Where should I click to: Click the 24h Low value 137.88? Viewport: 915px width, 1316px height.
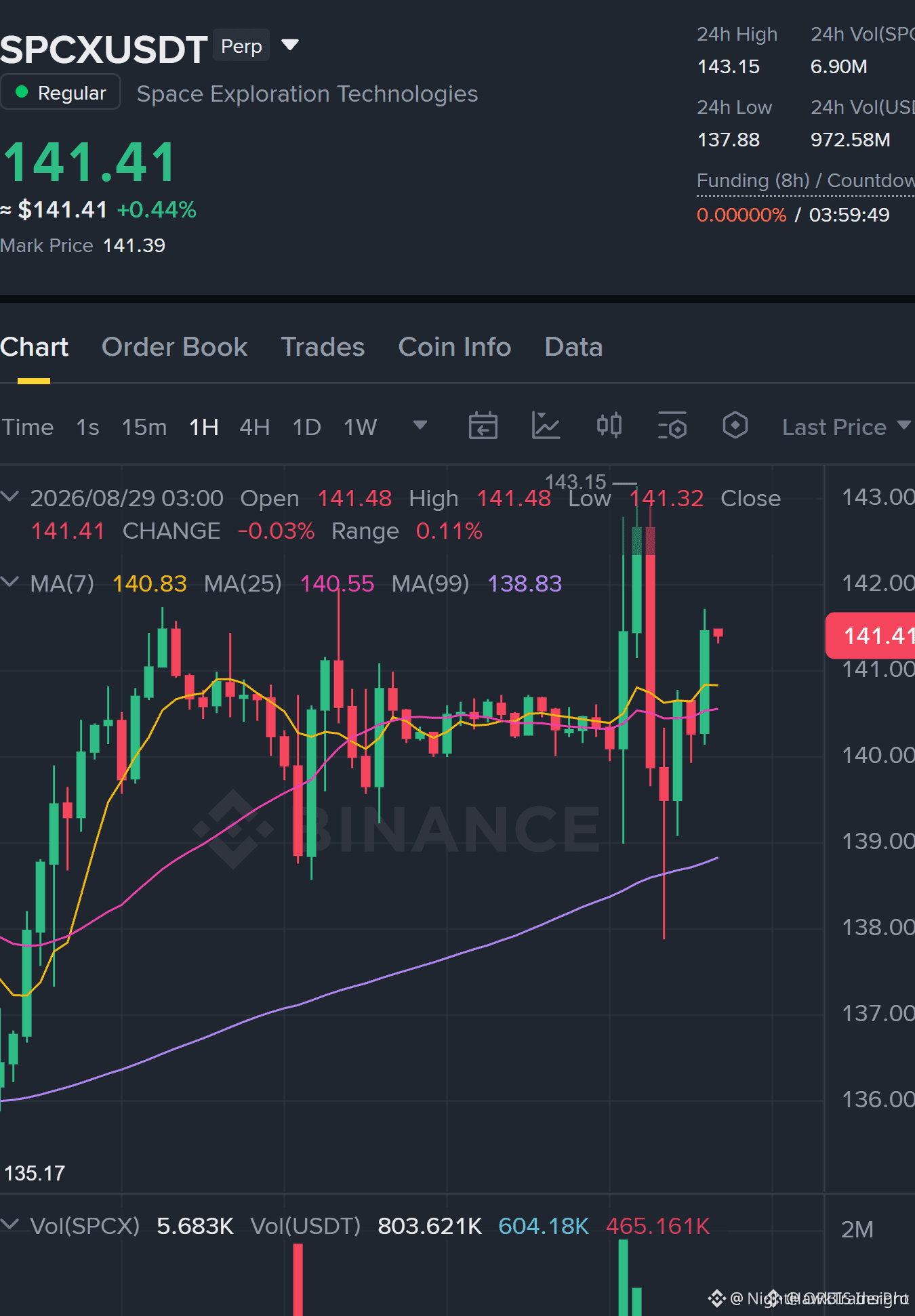729,140
